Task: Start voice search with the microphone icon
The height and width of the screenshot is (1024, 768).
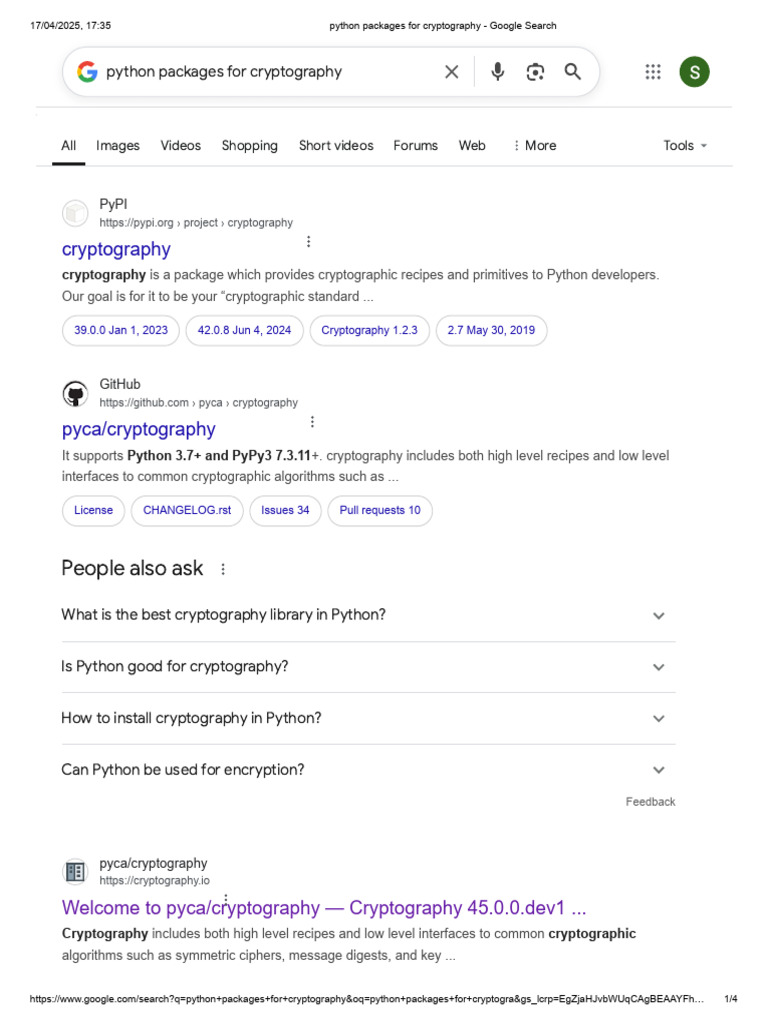Action: (x=497, y=72)
